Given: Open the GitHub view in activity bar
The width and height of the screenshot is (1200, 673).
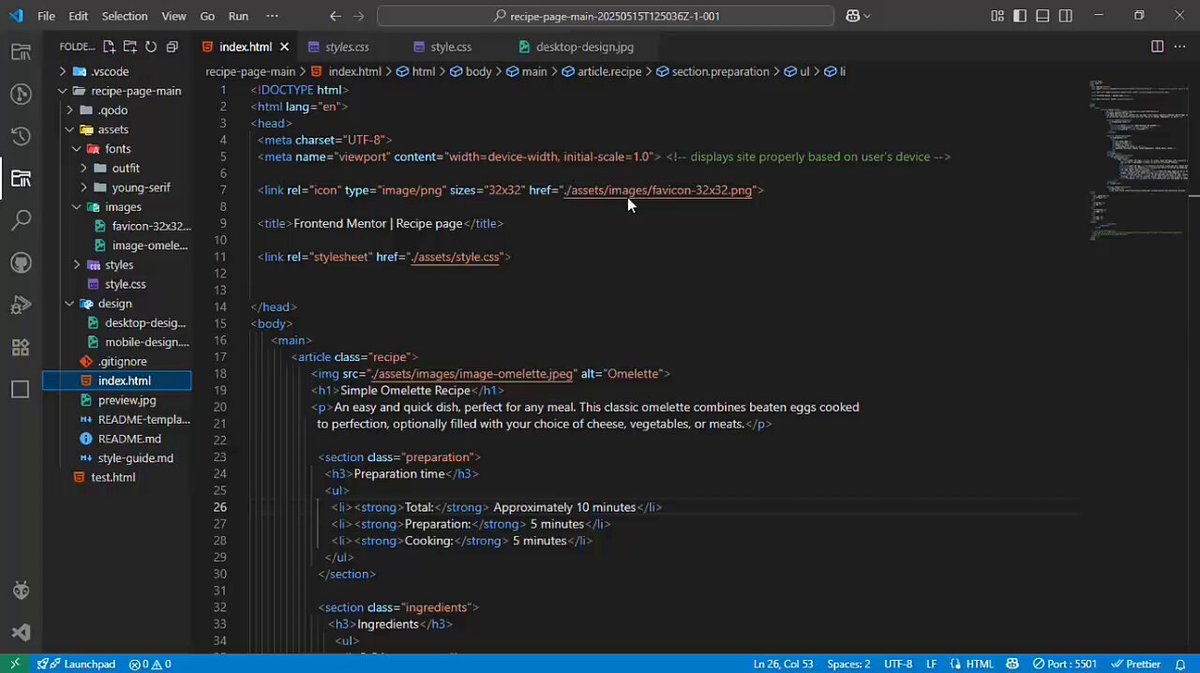Looking at the screenshot, I should click(x=20, y=263).
